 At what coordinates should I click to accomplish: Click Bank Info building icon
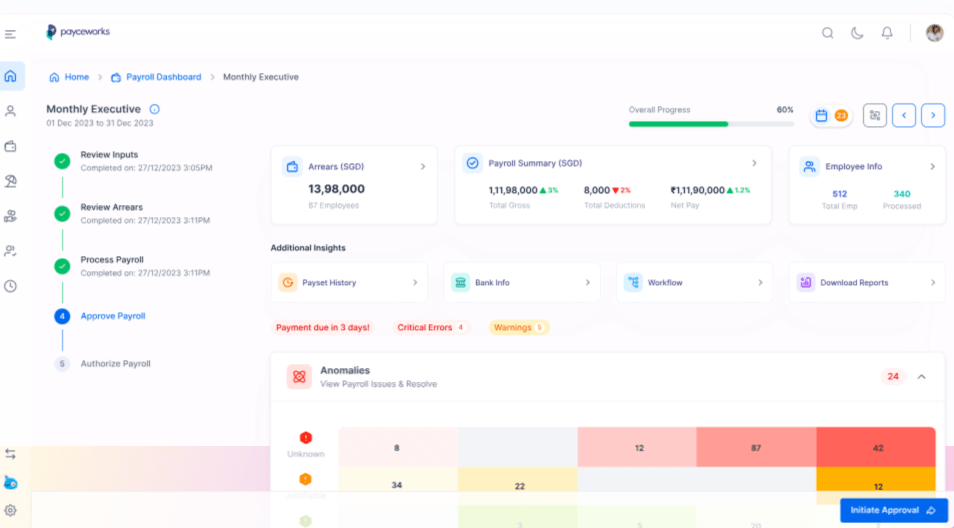click(461, 283)
